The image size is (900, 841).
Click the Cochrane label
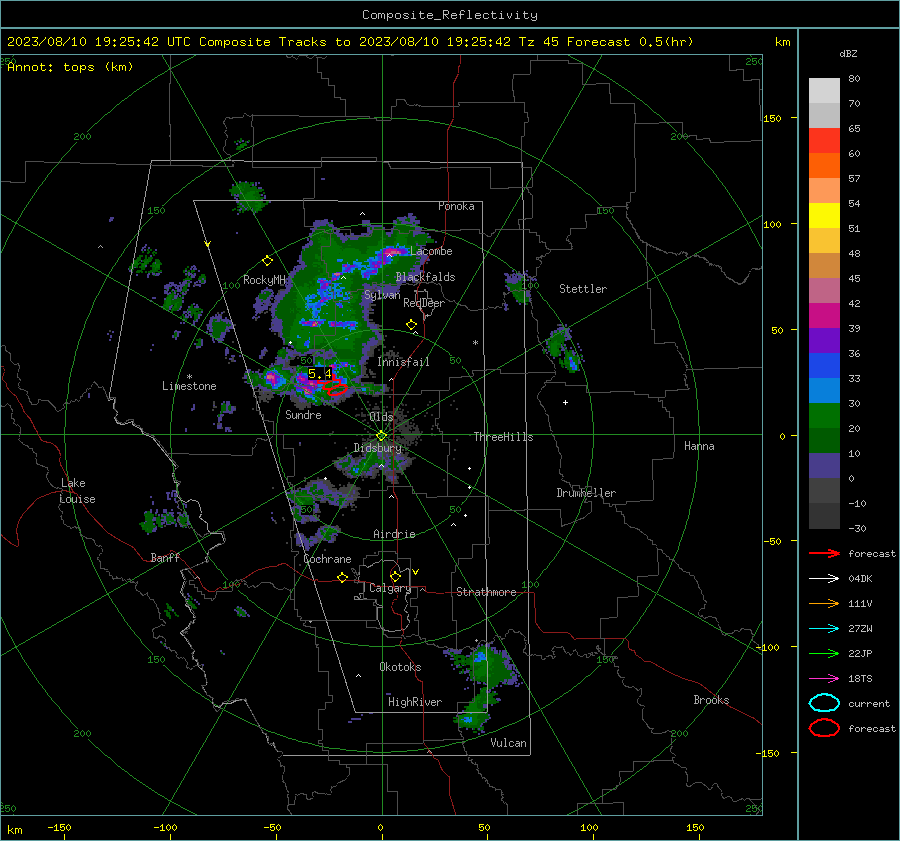327,559
